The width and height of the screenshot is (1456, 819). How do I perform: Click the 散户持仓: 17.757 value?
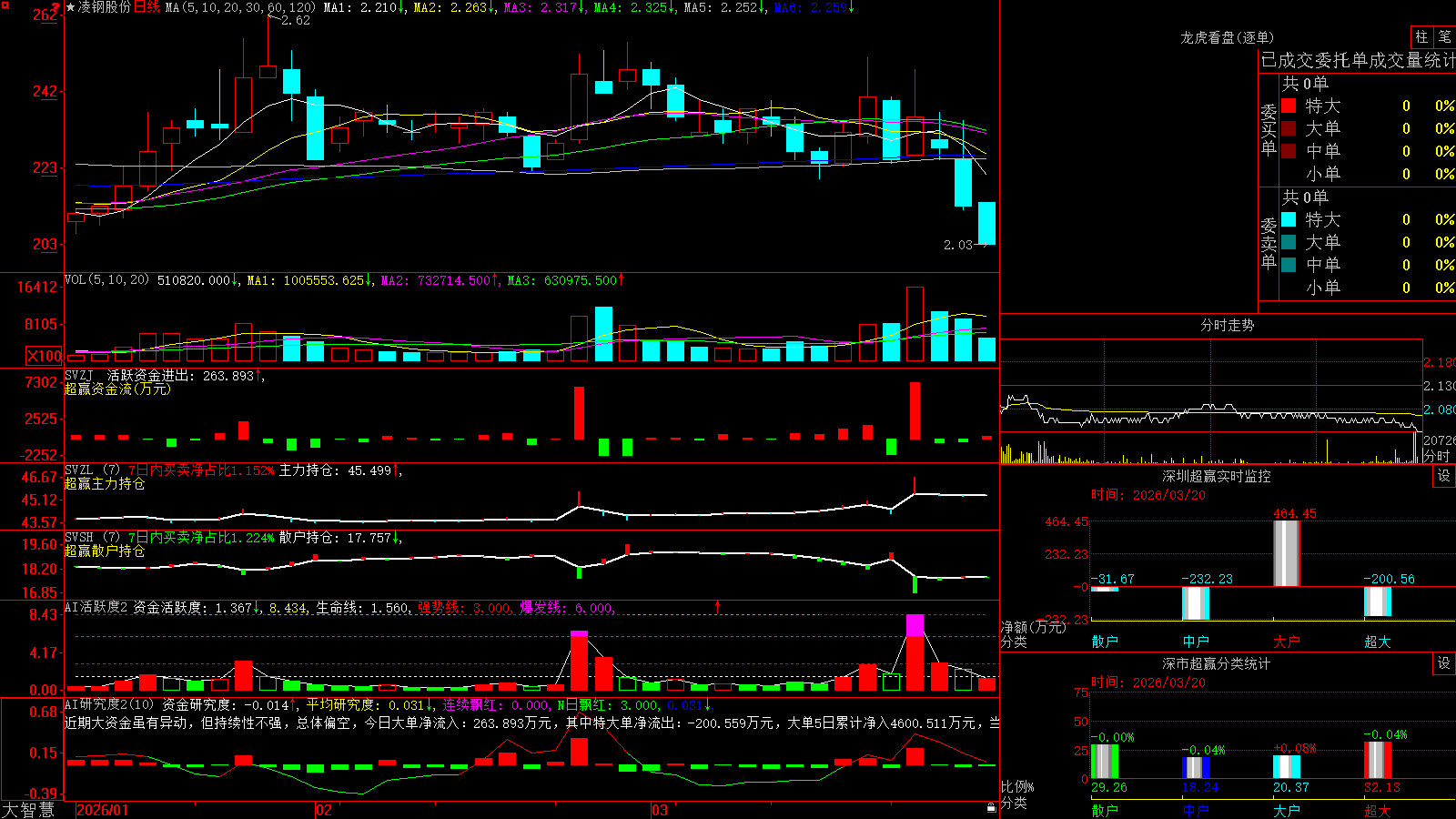tap(339, 538)
